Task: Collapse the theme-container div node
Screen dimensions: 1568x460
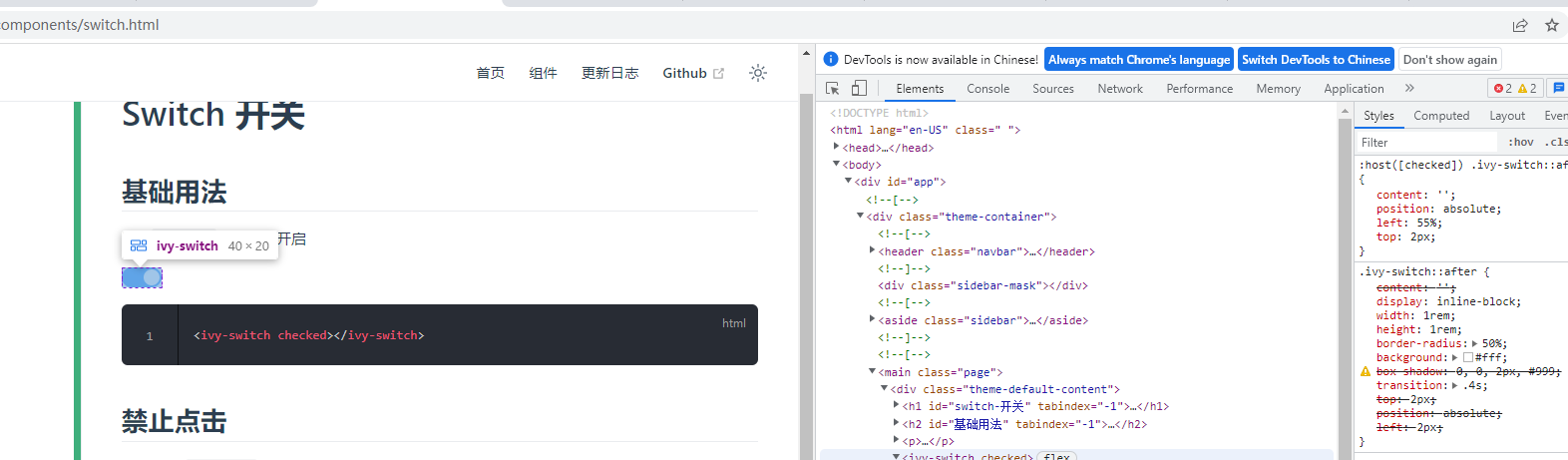Action: (x=861, y=216)
